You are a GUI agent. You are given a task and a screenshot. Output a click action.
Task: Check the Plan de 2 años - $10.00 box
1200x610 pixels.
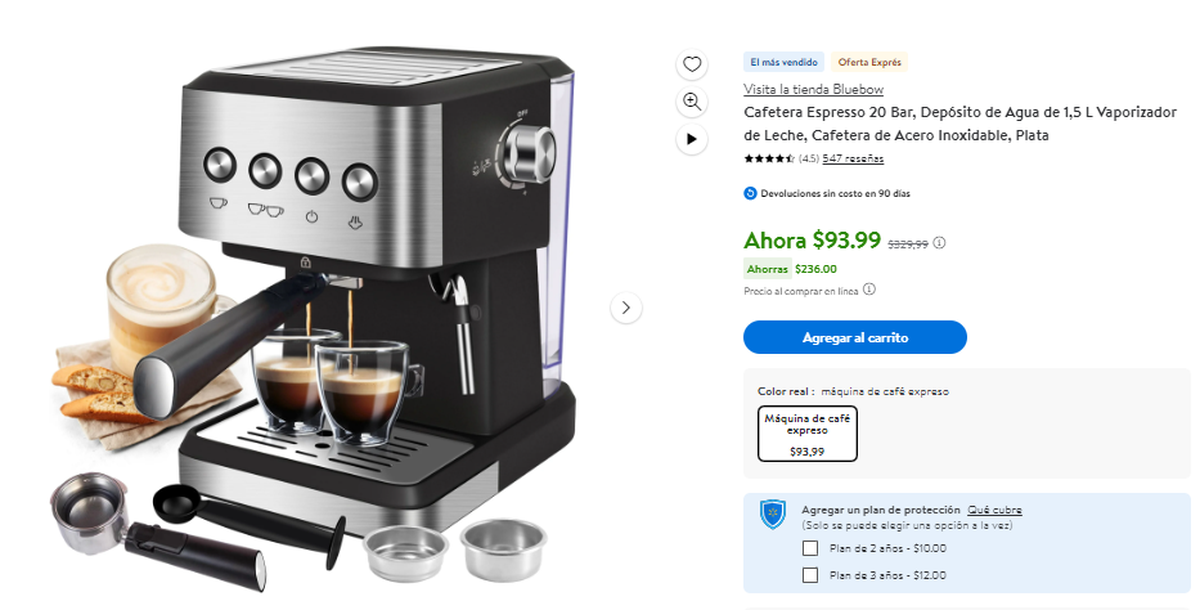pos(810,548)
